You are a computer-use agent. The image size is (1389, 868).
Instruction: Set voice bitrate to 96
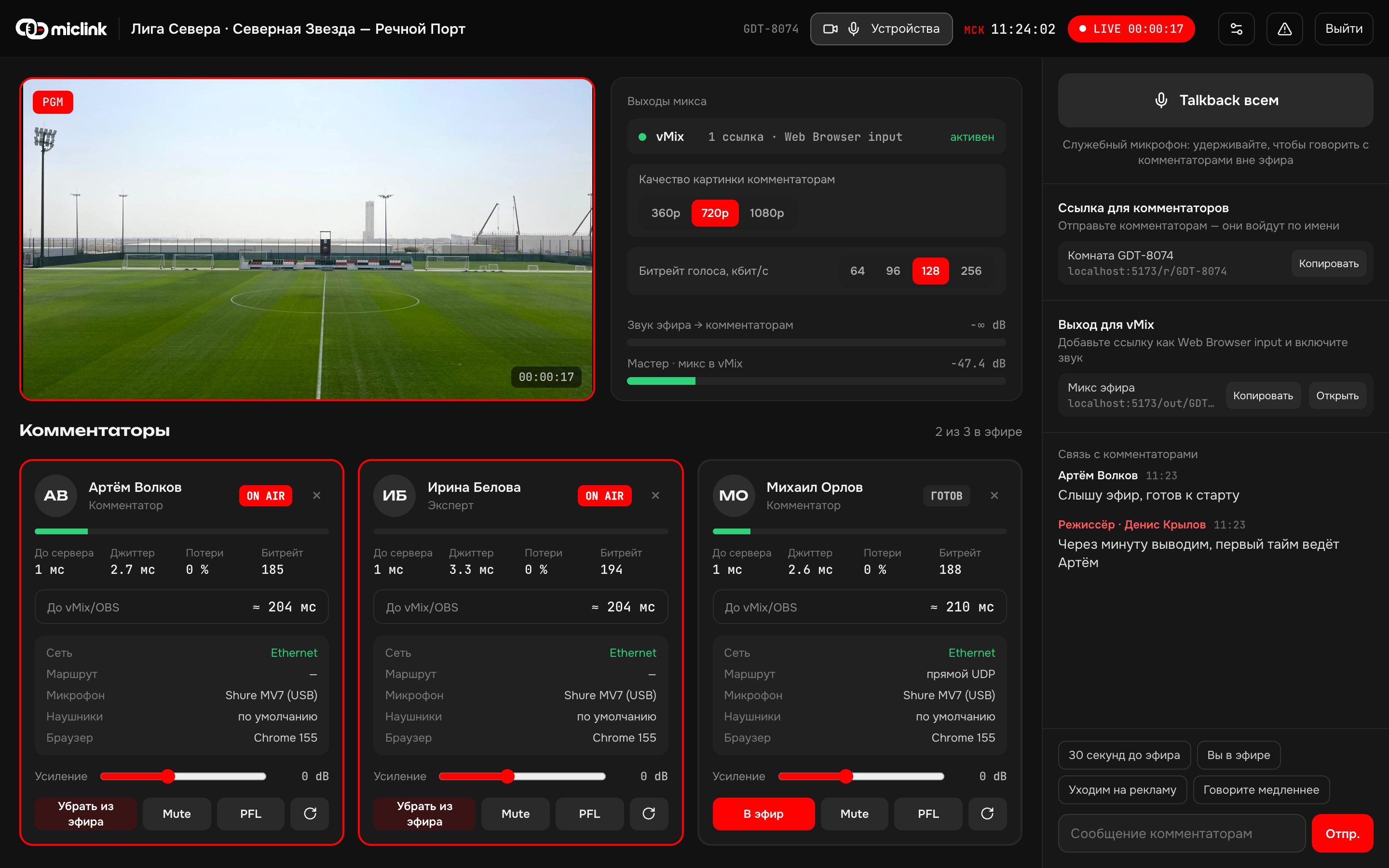point(893,271)
